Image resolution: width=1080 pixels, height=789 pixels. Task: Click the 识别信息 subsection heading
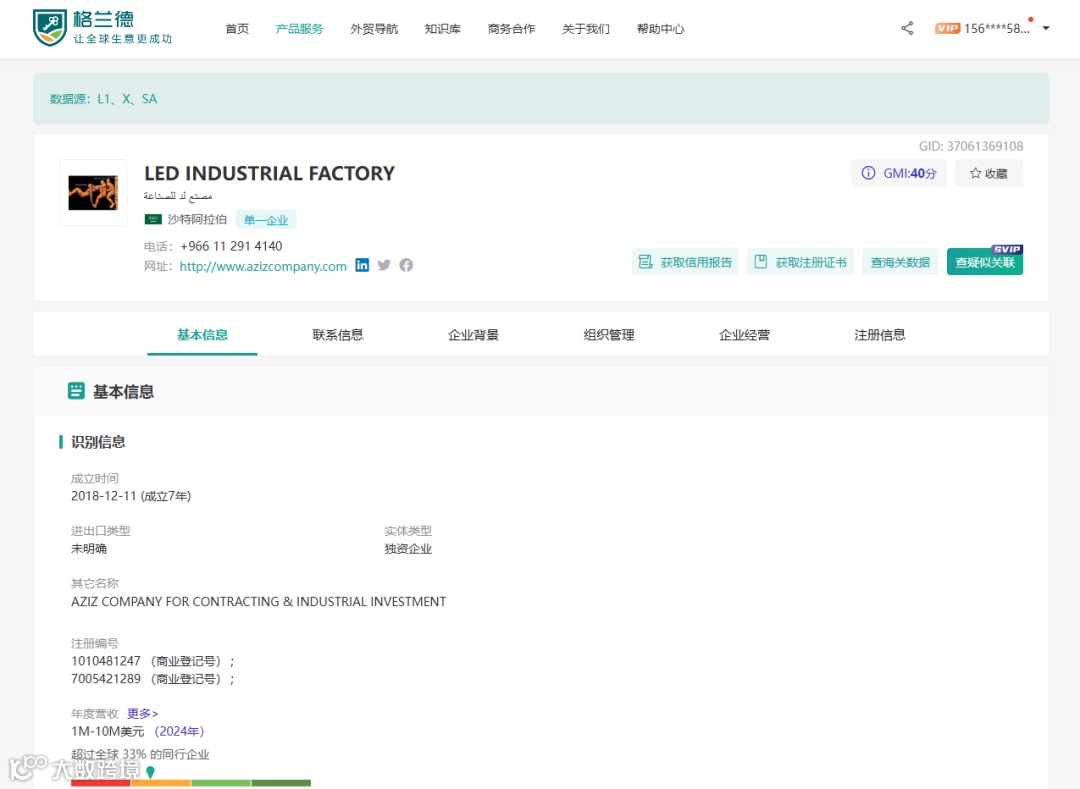pyautogui.click(x=98, y=442)
